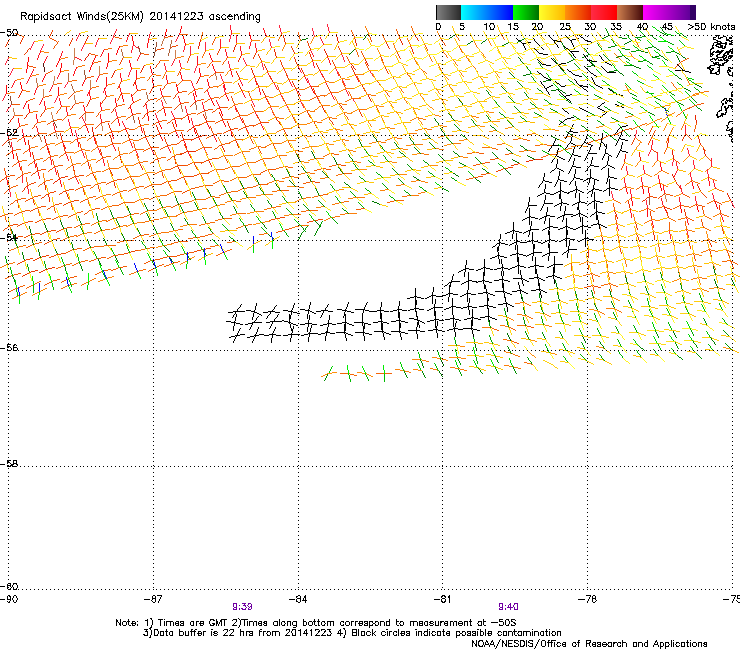This screenshot has width=740, height=650.
Task: Click the '25' label under the color bar
Action: coord(565,27)
